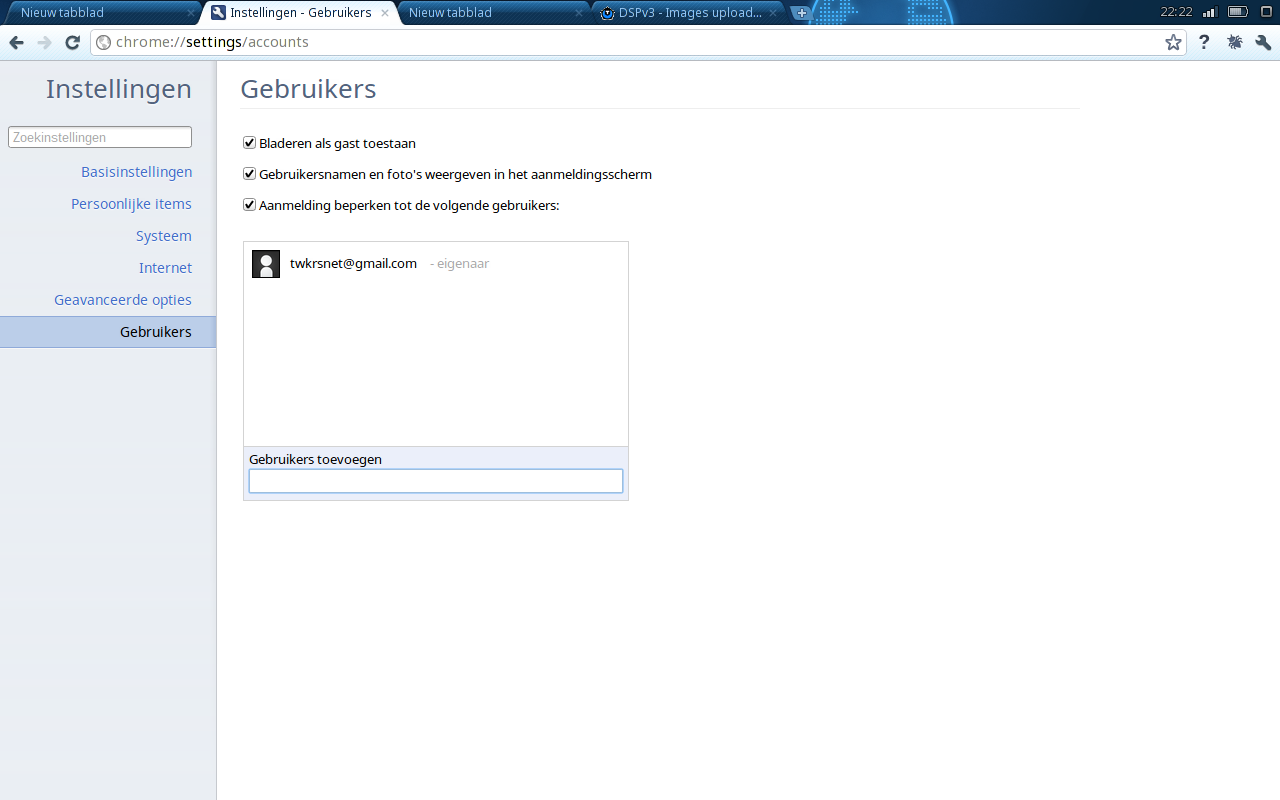Click the forward navigation arrow
The image size is (1280, 800).
tap(44, 42)
